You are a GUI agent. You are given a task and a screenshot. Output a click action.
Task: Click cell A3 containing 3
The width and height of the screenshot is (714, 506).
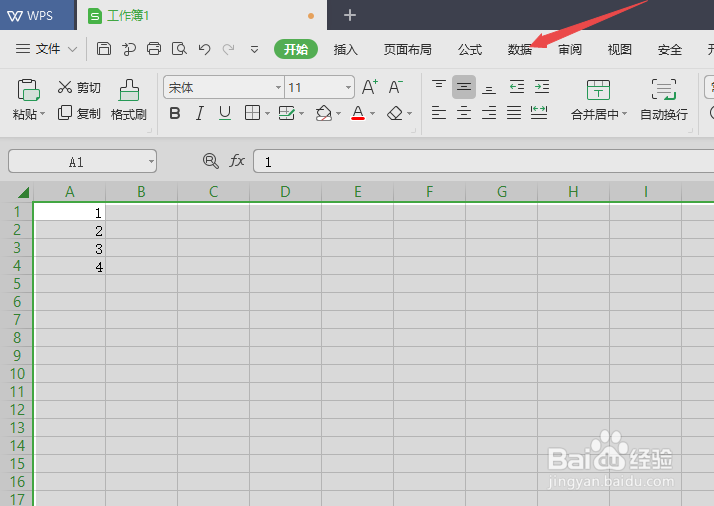click(70, 248)
